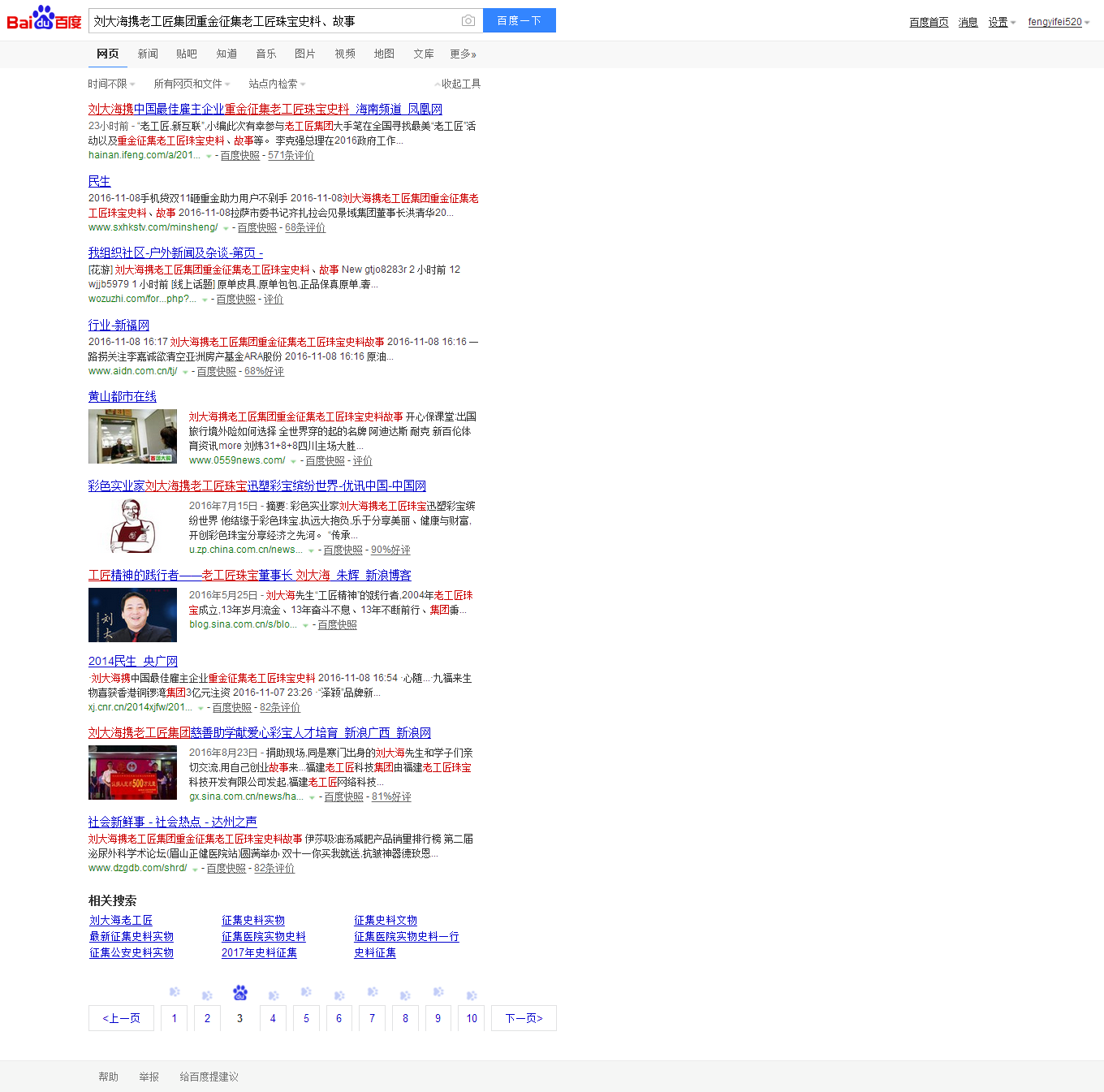Click related search 刘大海老工匠
This screenshot has width=1104, height=1092.
click(x=121, y=920)
